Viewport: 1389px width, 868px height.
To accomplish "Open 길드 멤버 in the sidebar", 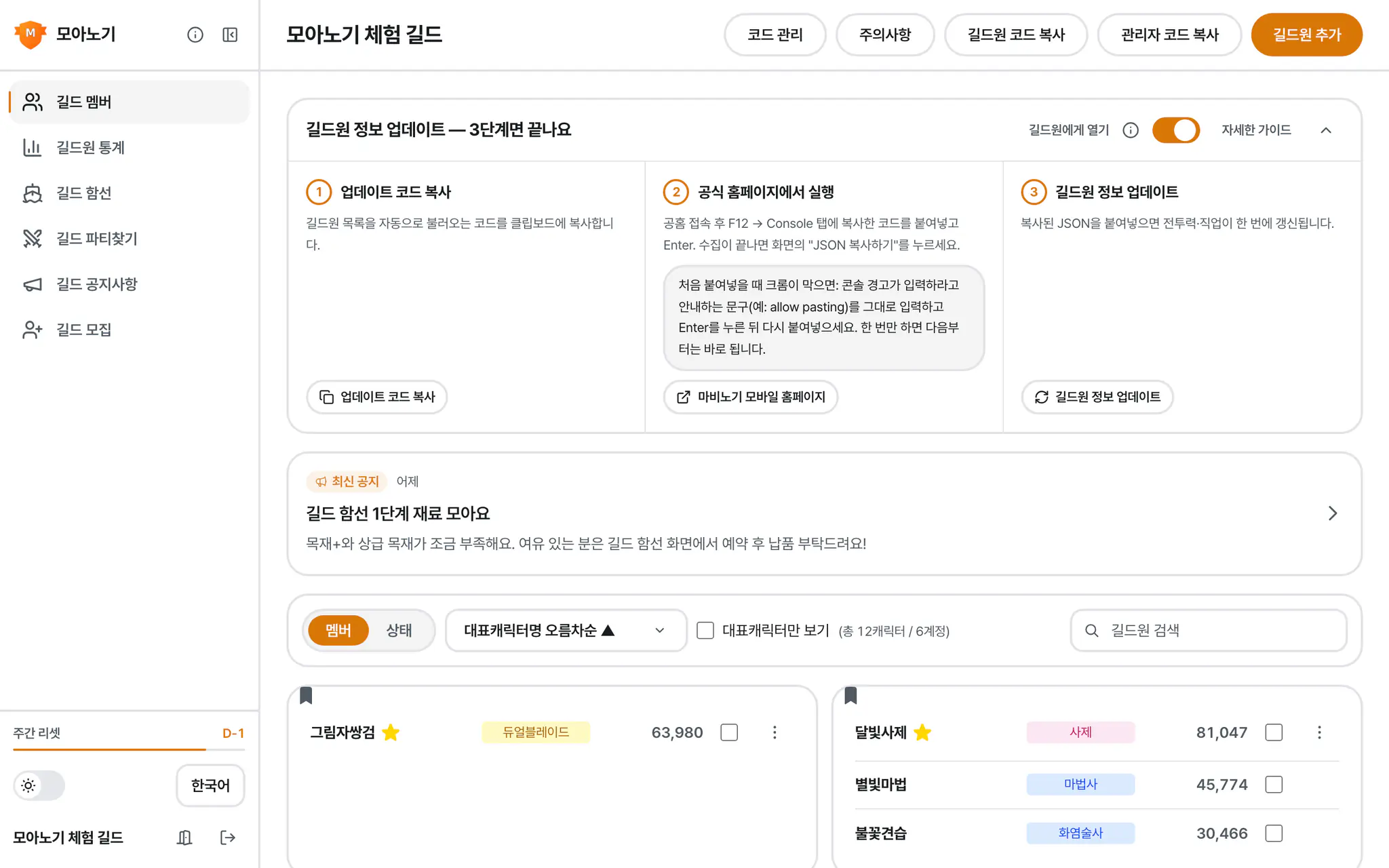I will click(129, 102).
